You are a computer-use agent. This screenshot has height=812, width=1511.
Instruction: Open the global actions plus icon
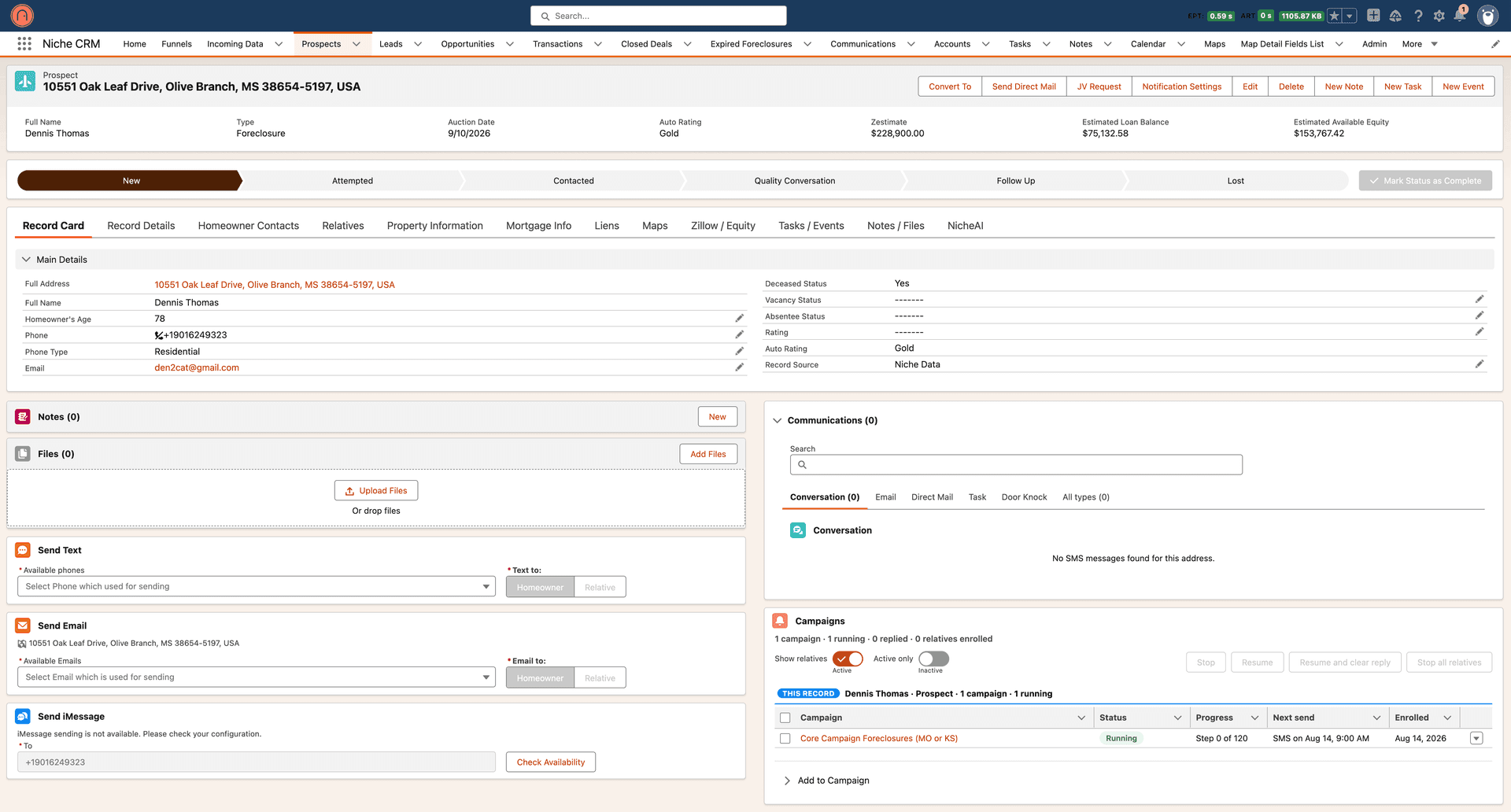1373,16
